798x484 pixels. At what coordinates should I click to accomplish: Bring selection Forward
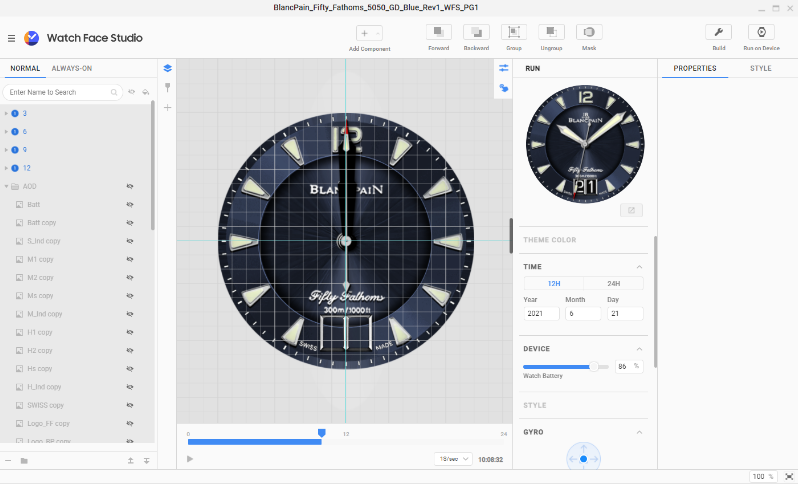[438, 32]
